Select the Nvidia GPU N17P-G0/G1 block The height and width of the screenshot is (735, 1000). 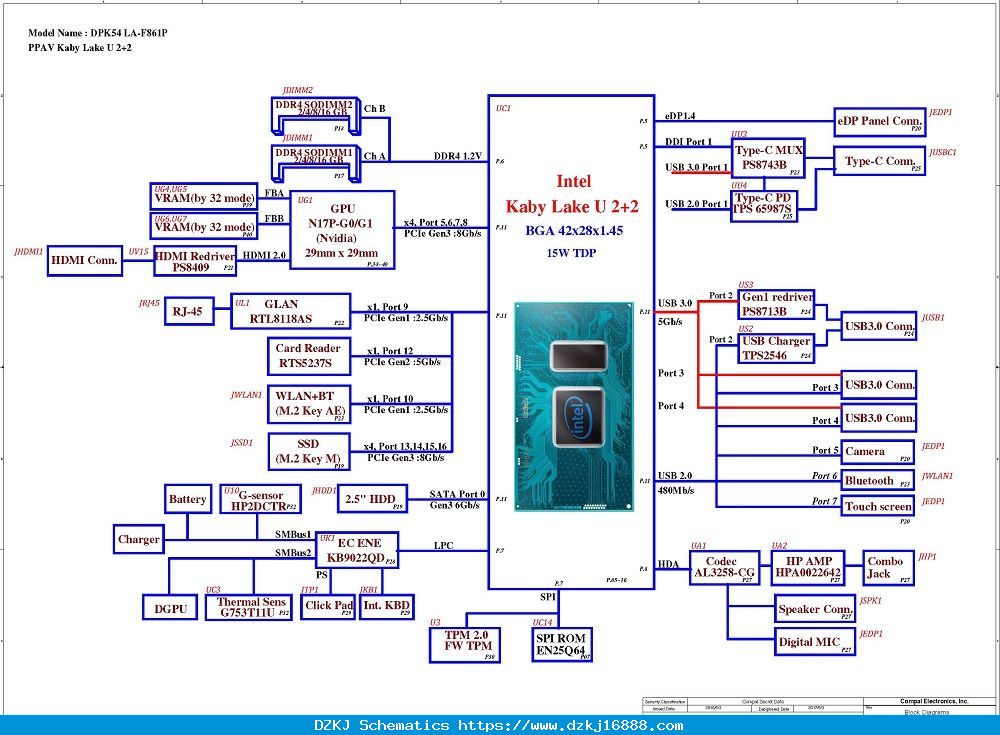click(x=342, y=230)
